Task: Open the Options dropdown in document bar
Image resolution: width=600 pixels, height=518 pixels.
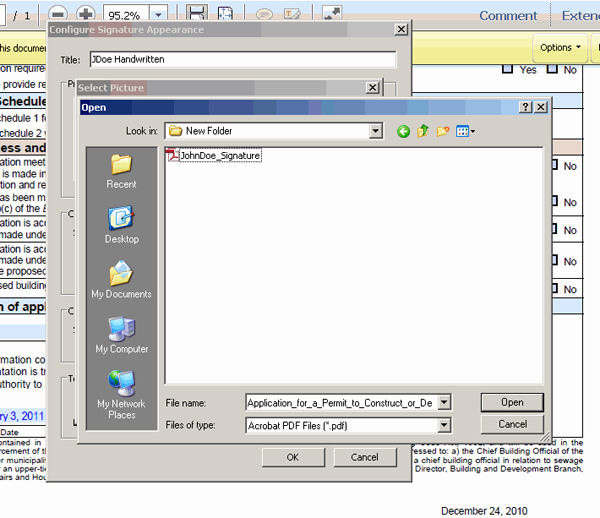Action: point(560,47)
